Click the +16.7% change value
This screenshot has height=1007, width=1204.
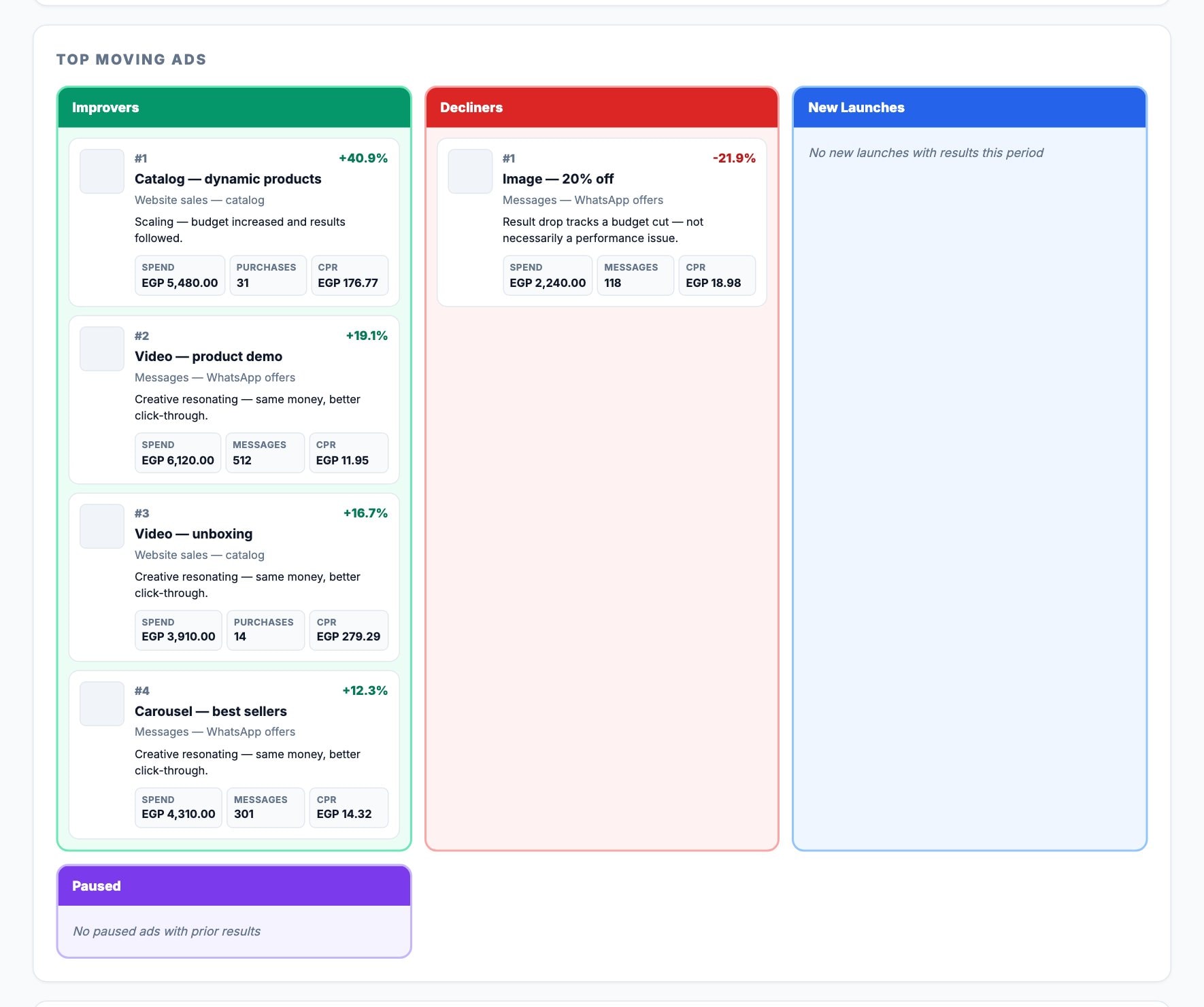[365, 513]
